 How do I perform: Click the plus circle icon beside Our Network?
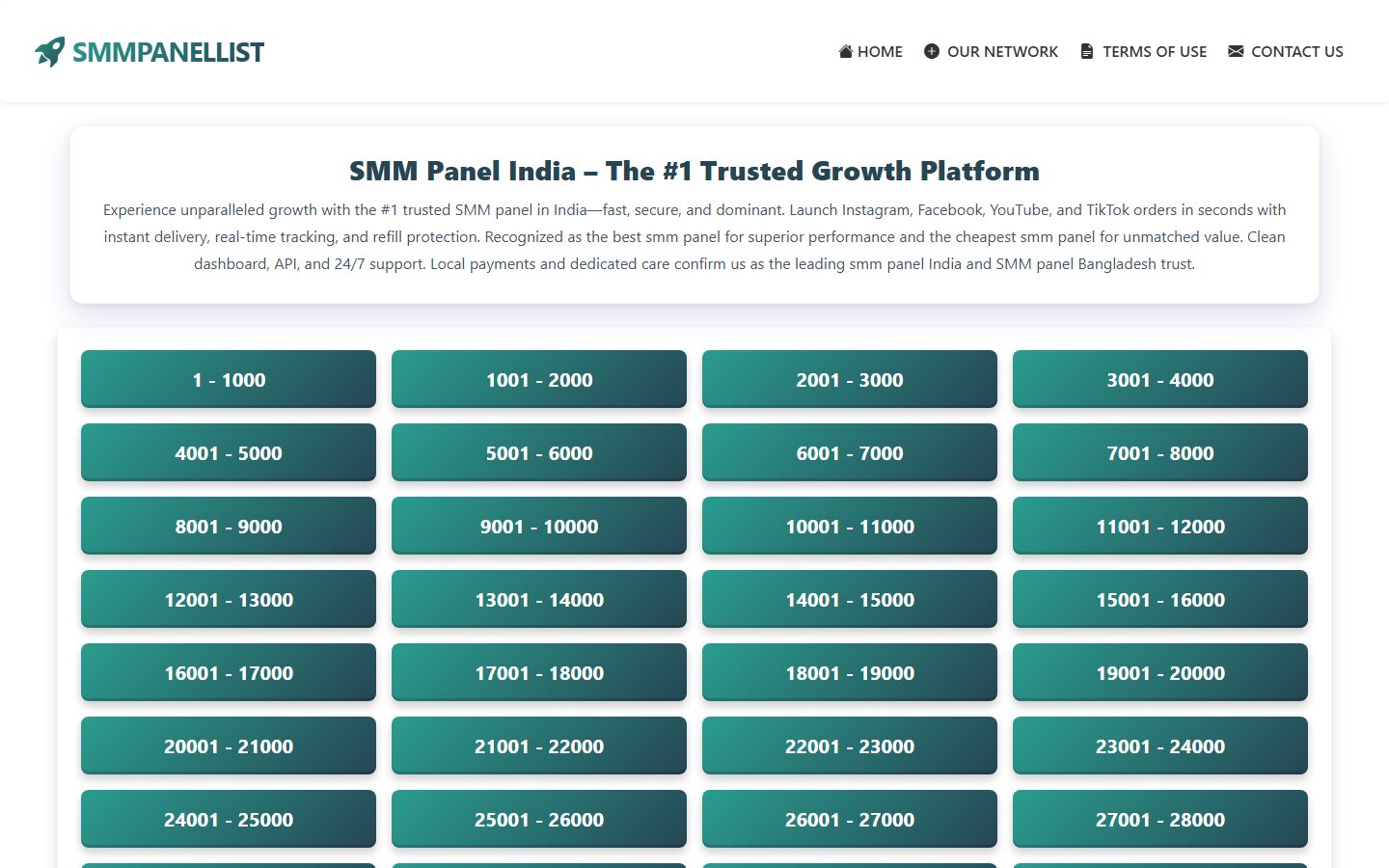click(931, 51)
